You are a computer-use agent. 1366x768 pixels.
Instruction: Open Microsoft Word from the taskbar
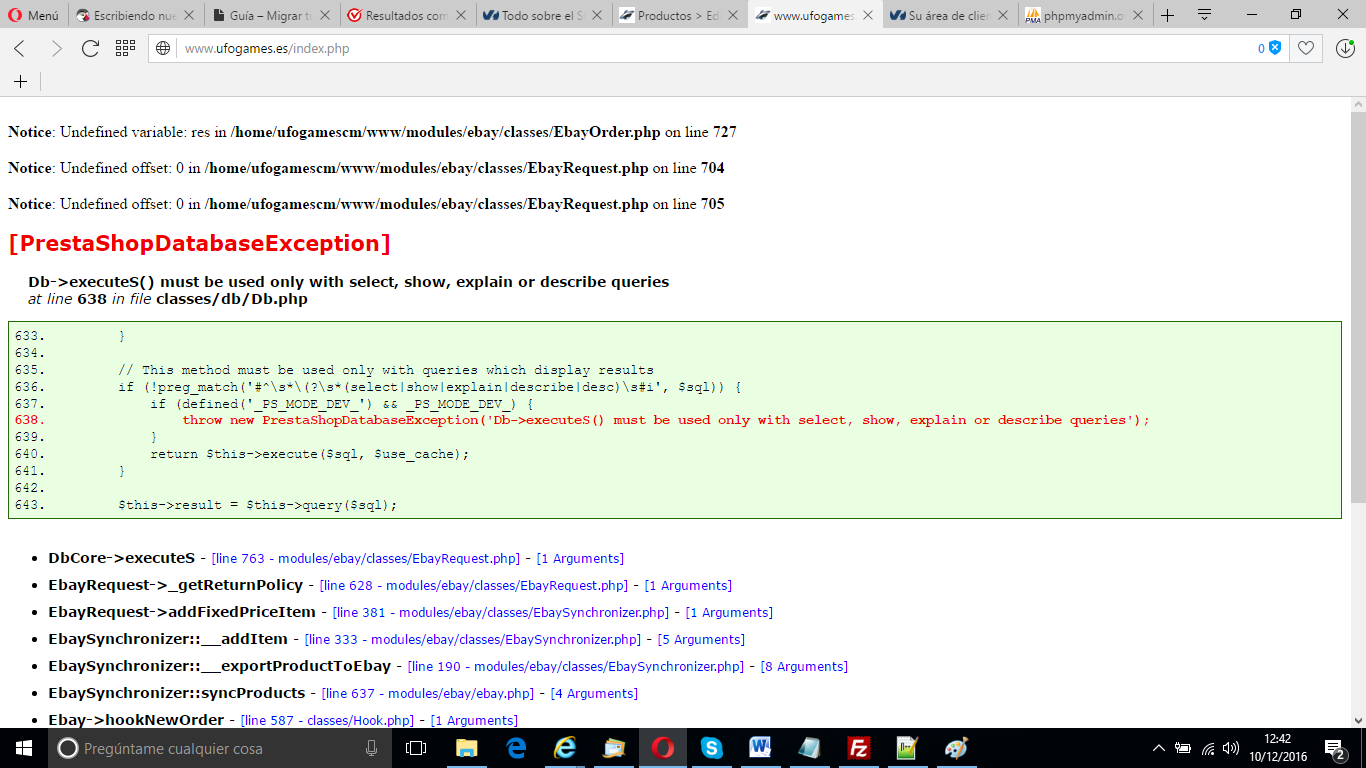761,748
